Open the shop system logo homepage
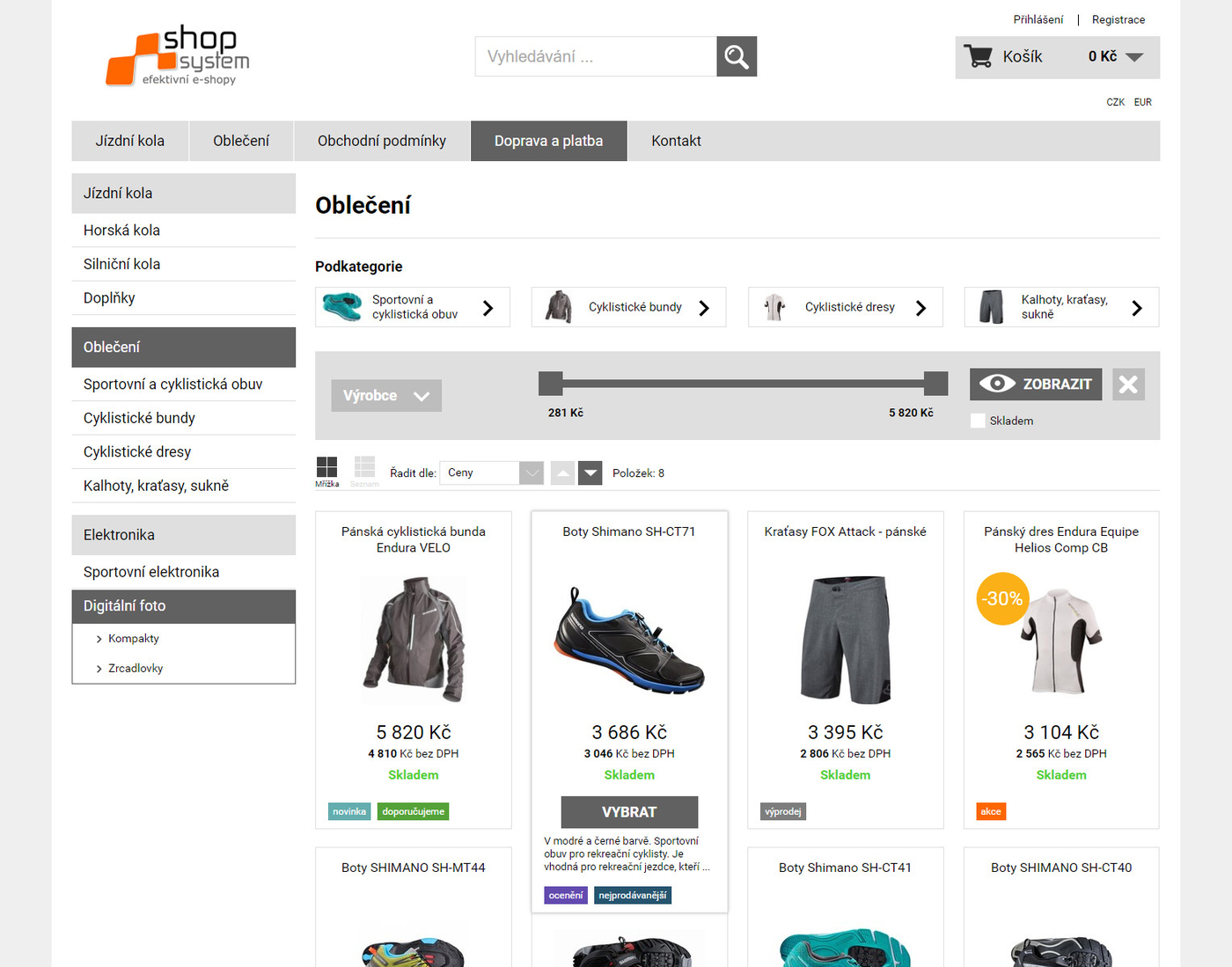 [178, 55]
